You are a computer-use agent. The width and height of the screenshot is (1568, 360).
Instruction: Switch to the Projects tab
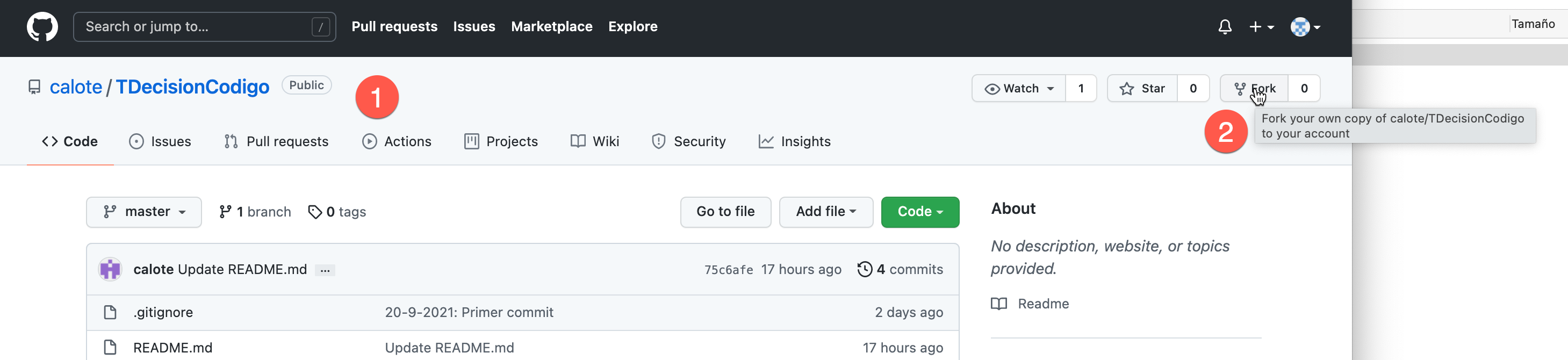[501, 141]
